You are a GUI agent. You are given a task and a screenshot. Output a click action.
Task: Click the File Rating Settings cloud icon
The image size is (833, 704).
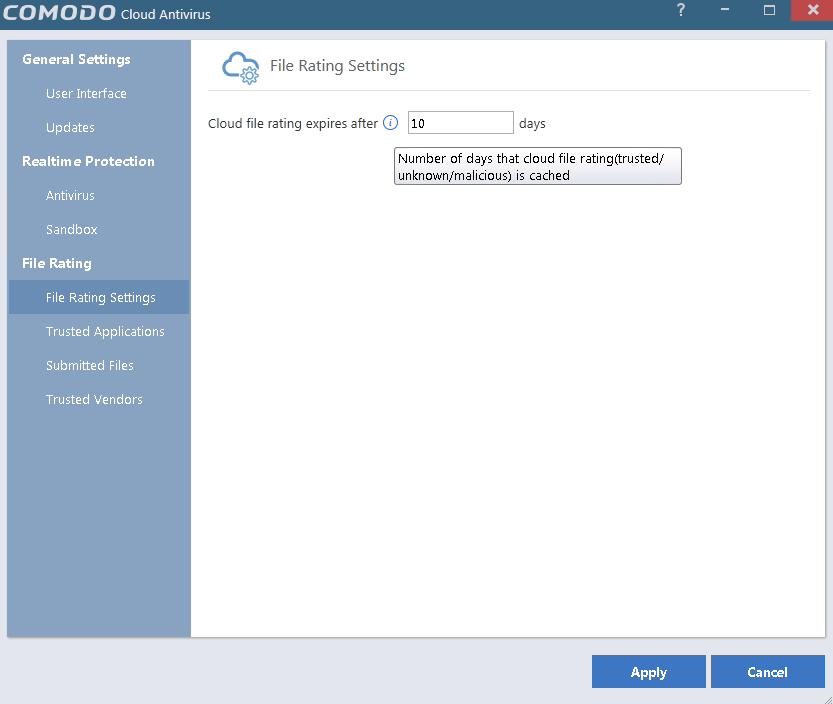tap(241, 67)
